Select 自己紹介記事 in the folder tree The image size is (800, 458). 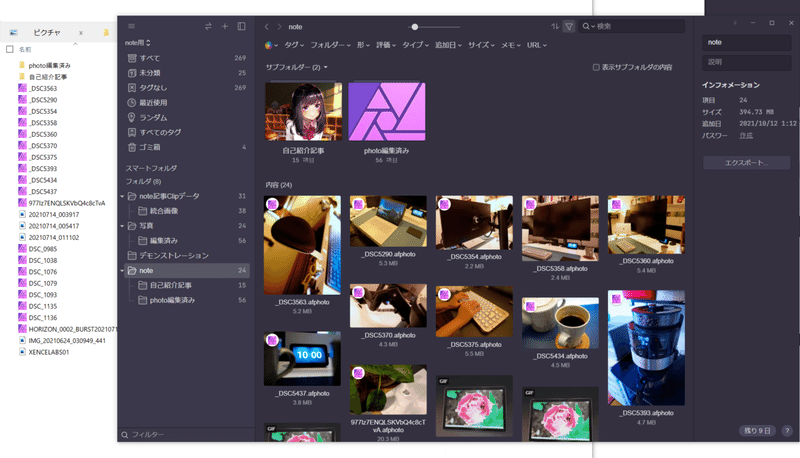[x=186, y=286]
